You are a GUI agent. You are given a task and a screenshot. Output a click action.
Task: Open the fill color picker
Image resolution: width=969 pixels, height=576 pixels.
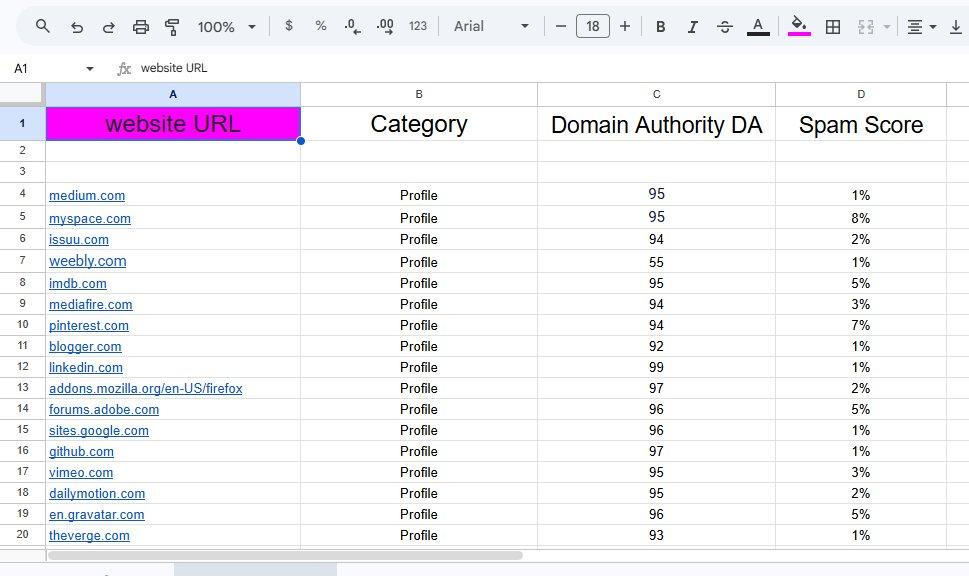pyautogui.click(x=799, y=27)
